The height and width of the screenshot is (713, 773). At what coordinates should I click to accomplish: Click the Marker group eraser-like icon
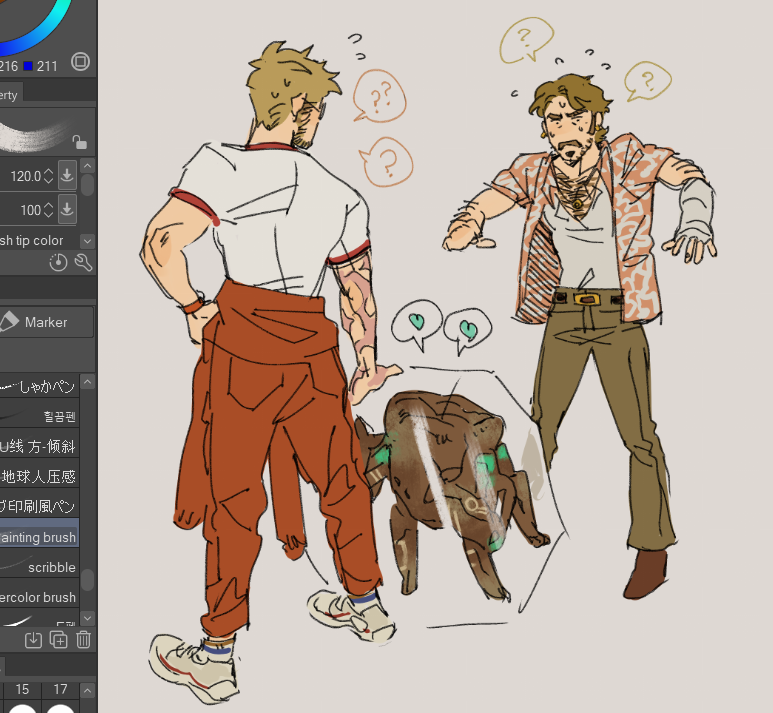coord(8,321)
